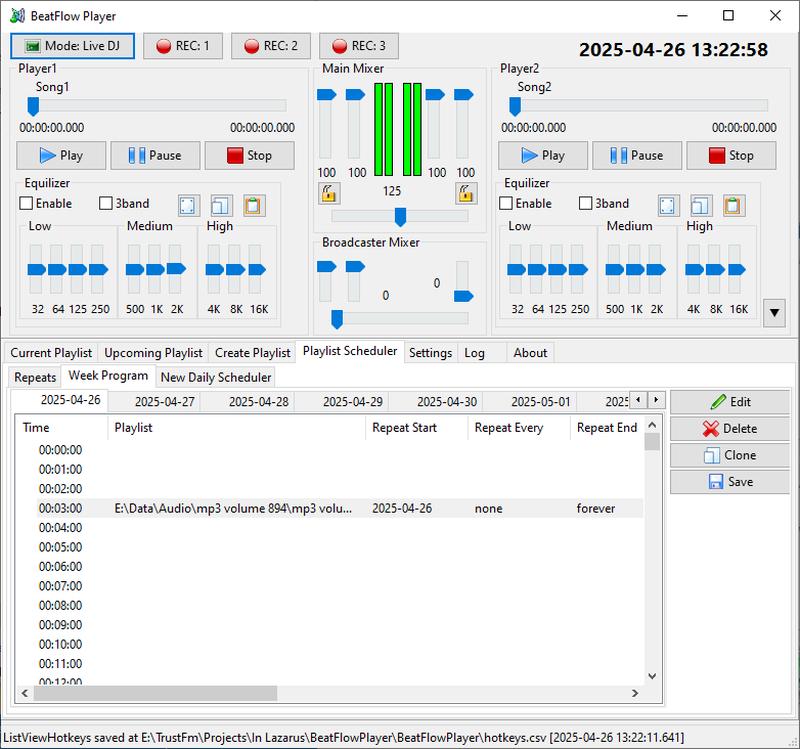Switch to the Settings tab
The width and height of the screenshot is (800, 749).
point(430,353)
